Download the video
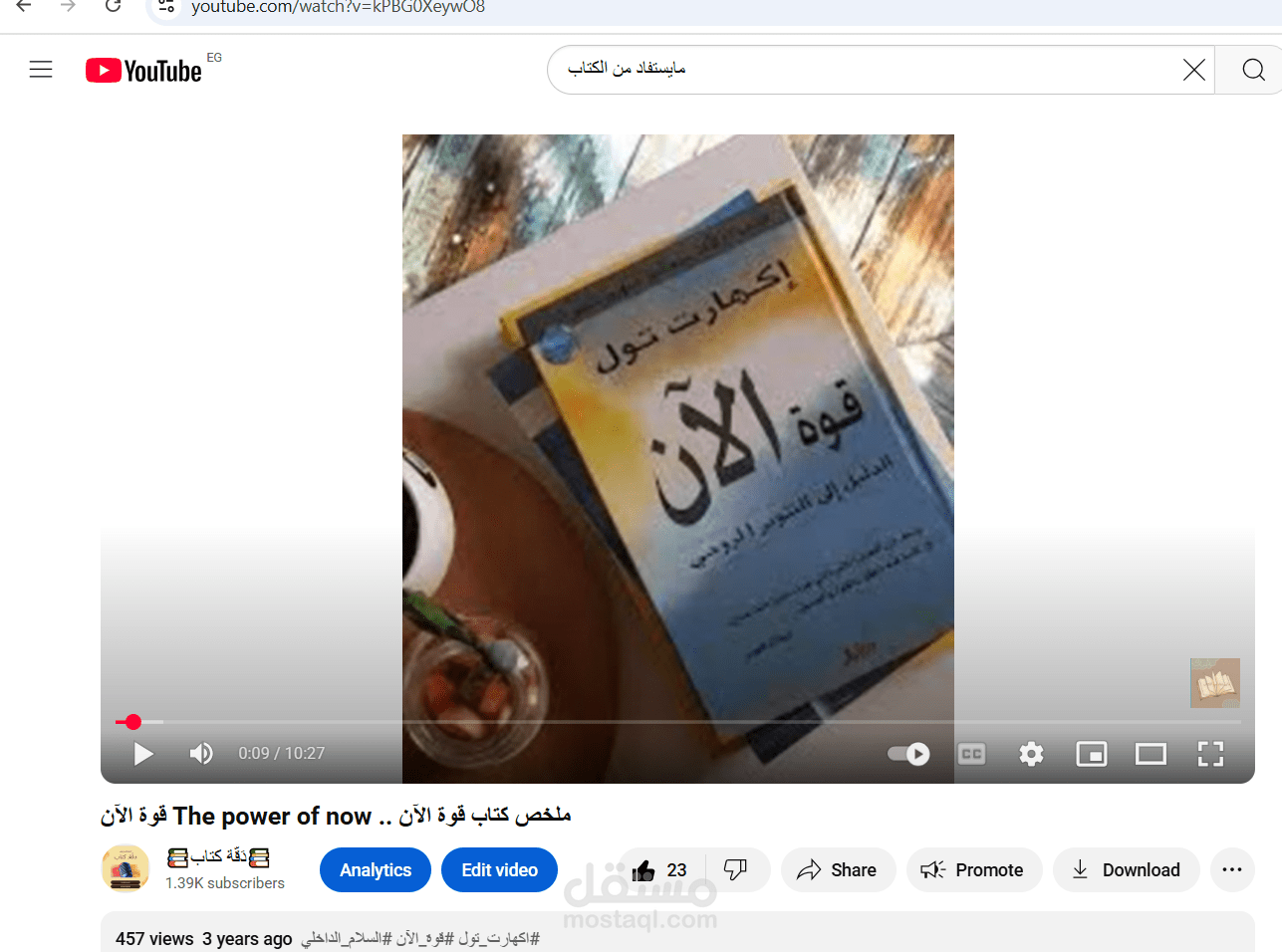Viewport: 1282px width, 952px height. [1126, 870]
